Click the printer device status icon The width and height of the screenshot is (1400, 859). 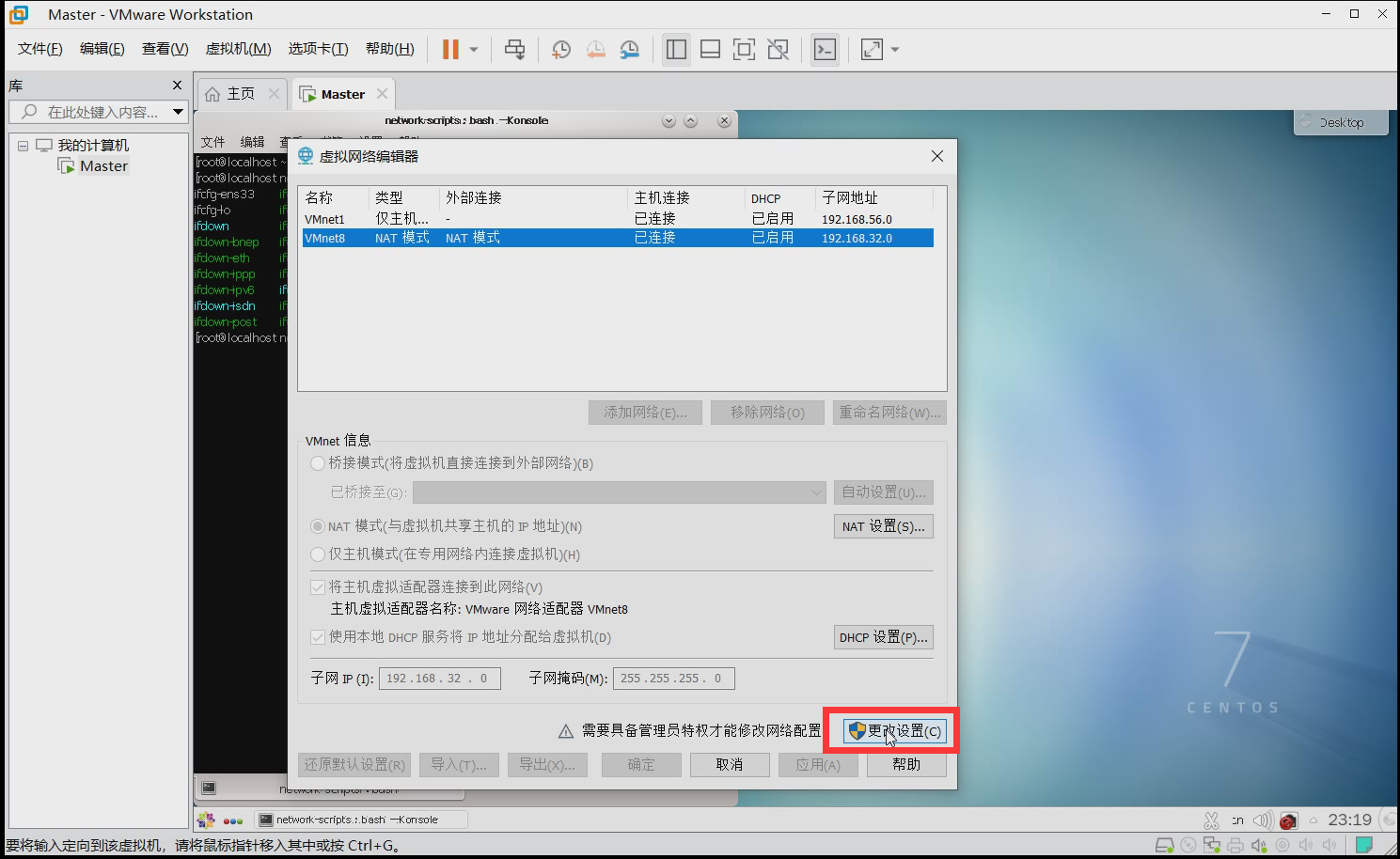[1235, 846]
